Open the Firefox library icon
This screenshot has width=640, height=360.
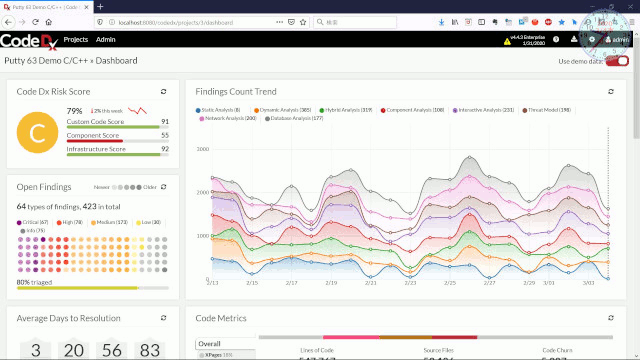[x=455, y=22]
